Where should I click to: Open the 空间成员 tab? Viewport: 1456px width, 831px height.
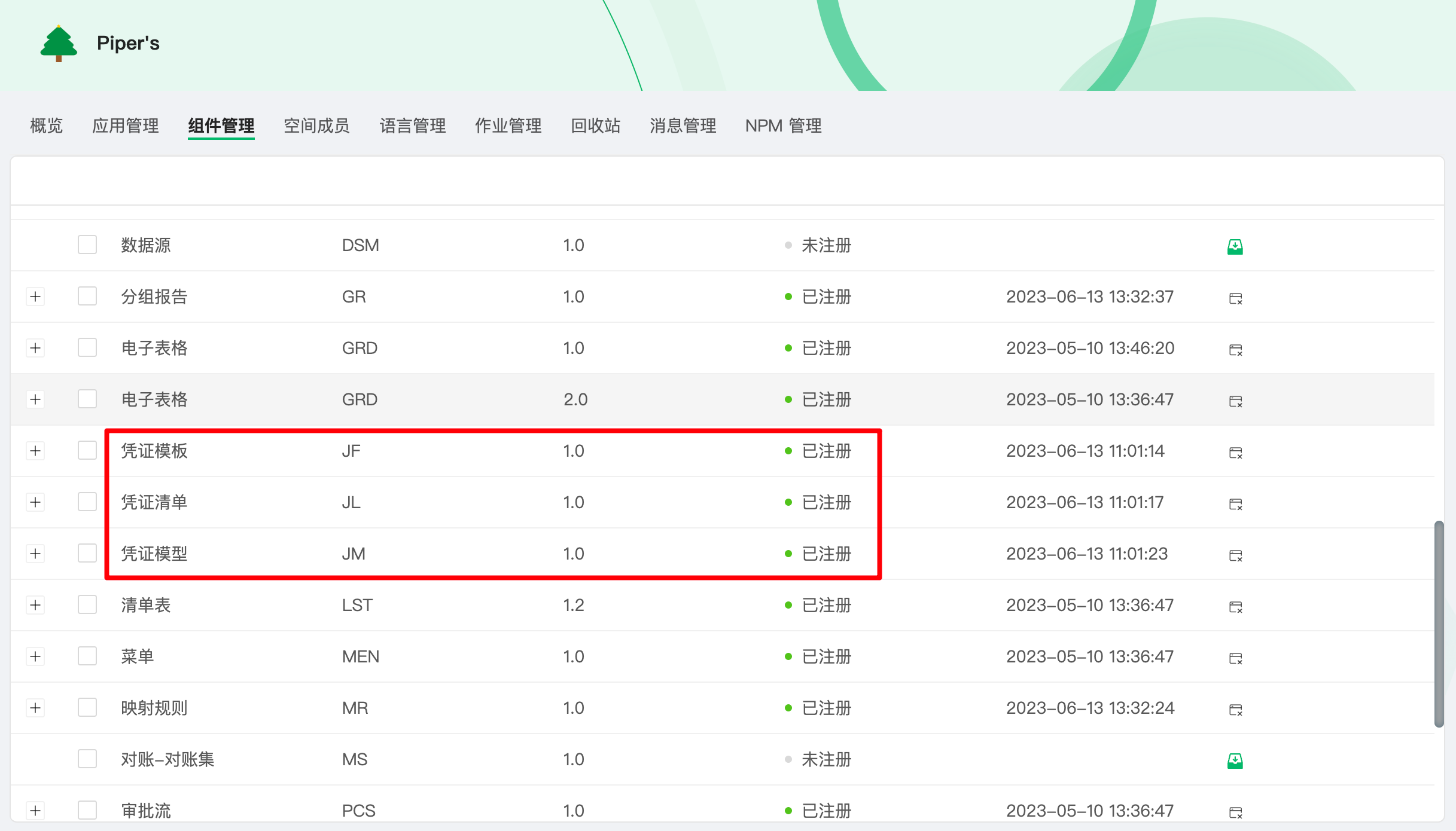[x=316, y=126]
